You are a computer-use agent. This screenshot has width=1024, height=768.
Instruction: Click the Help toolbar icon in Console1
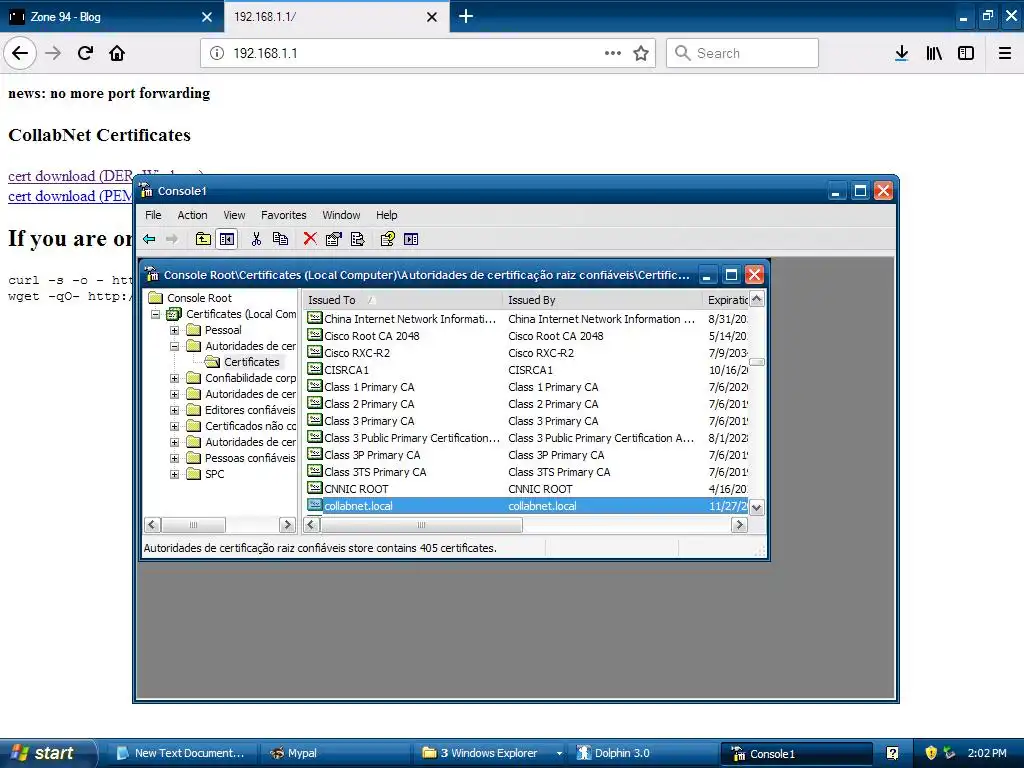tap(387, 239)
